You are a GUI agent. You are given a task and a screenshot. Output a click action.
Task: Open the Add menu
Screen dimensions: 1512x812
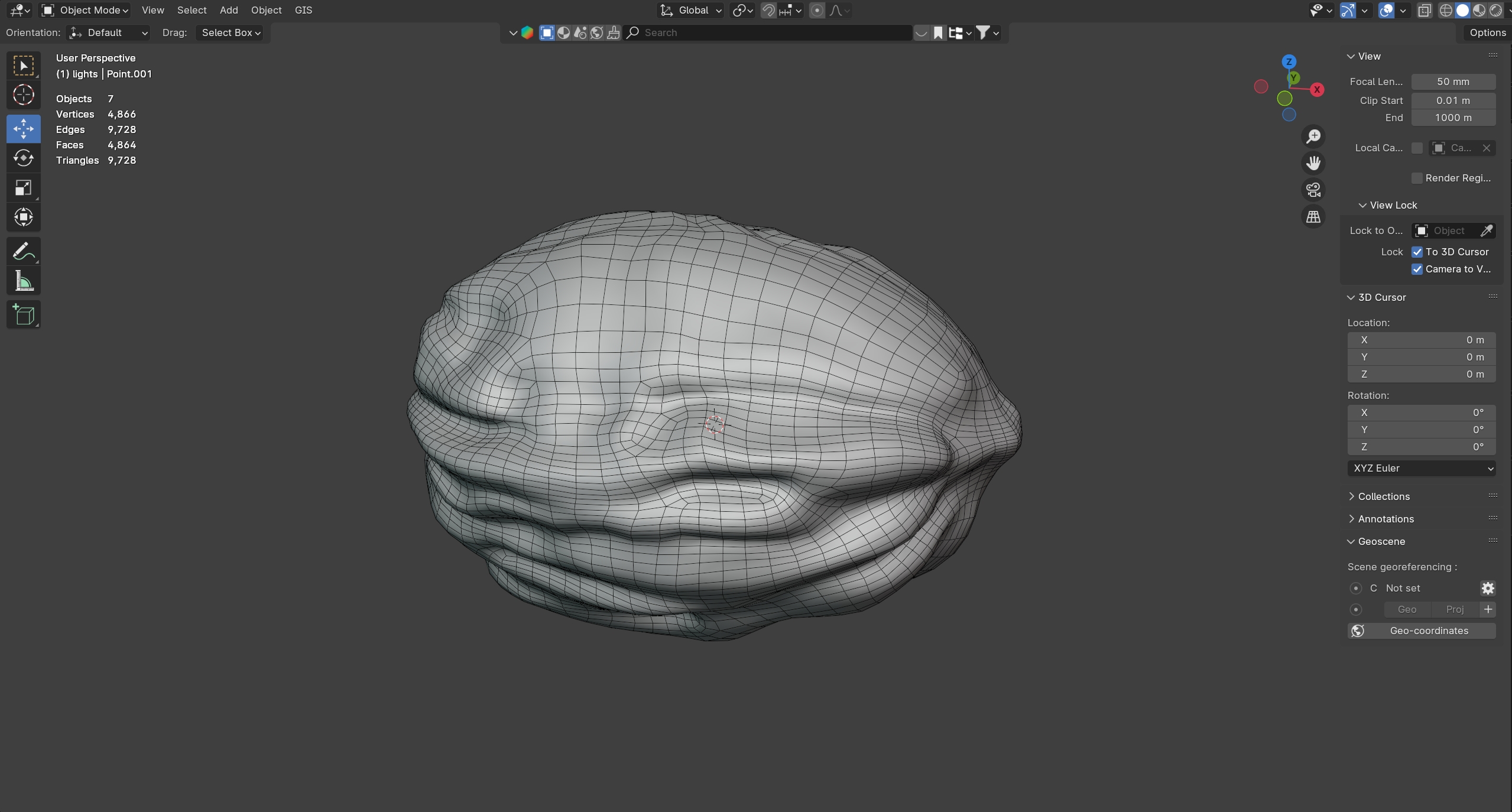coord(228,10)
